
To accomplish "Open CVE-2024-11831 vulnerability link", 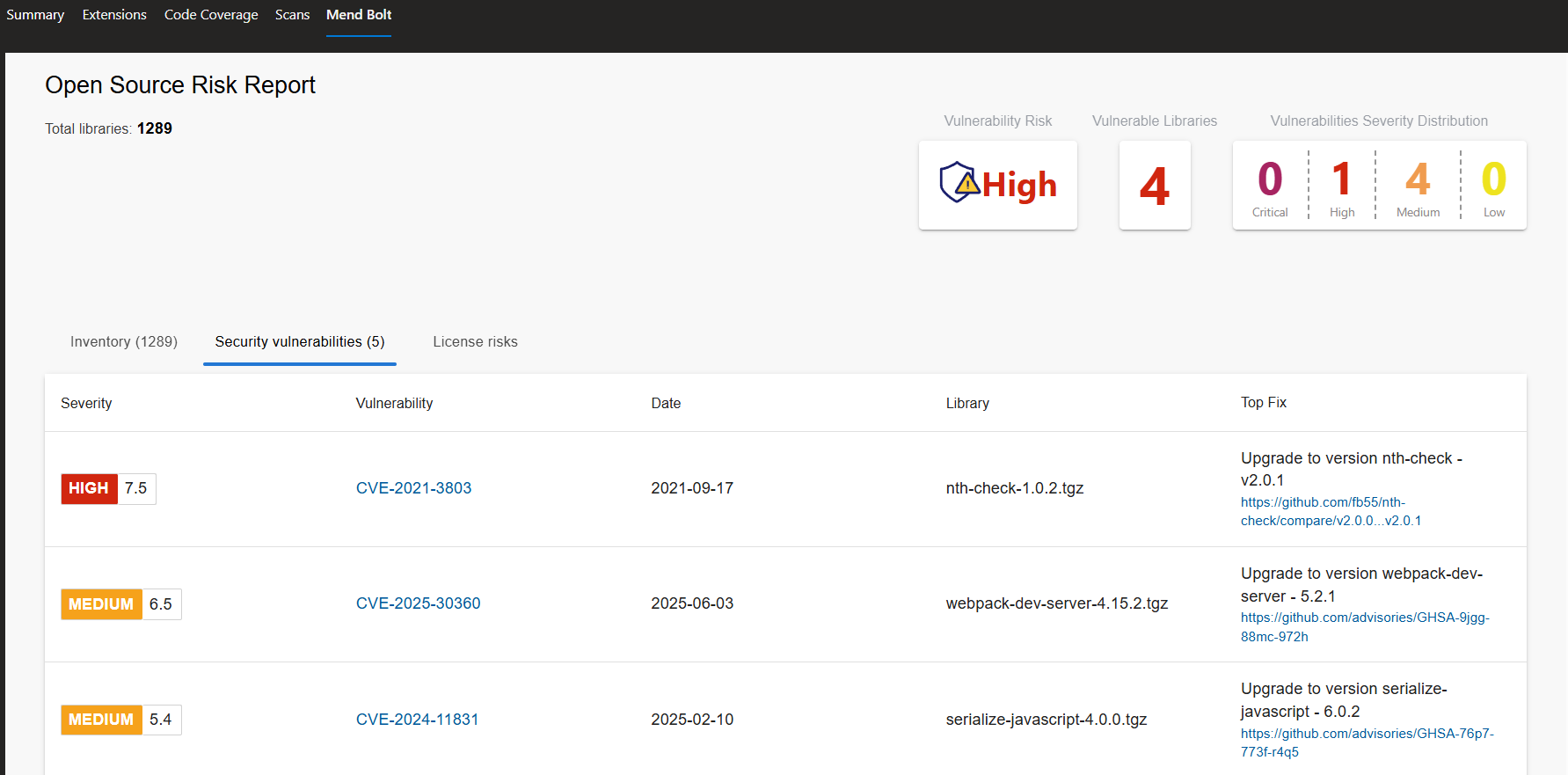I will point(417,720).
